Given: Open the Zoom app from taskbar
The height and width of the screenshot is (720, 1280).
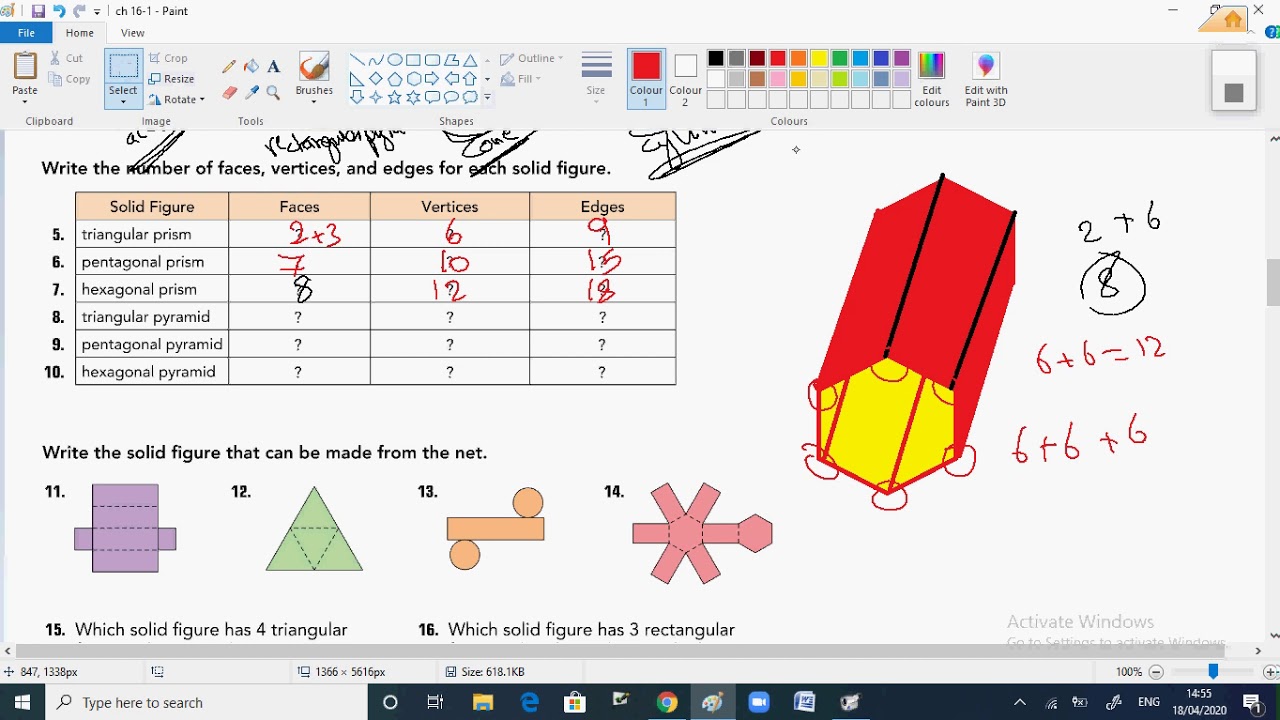Looking at the screenshot, I should point(758,702).
